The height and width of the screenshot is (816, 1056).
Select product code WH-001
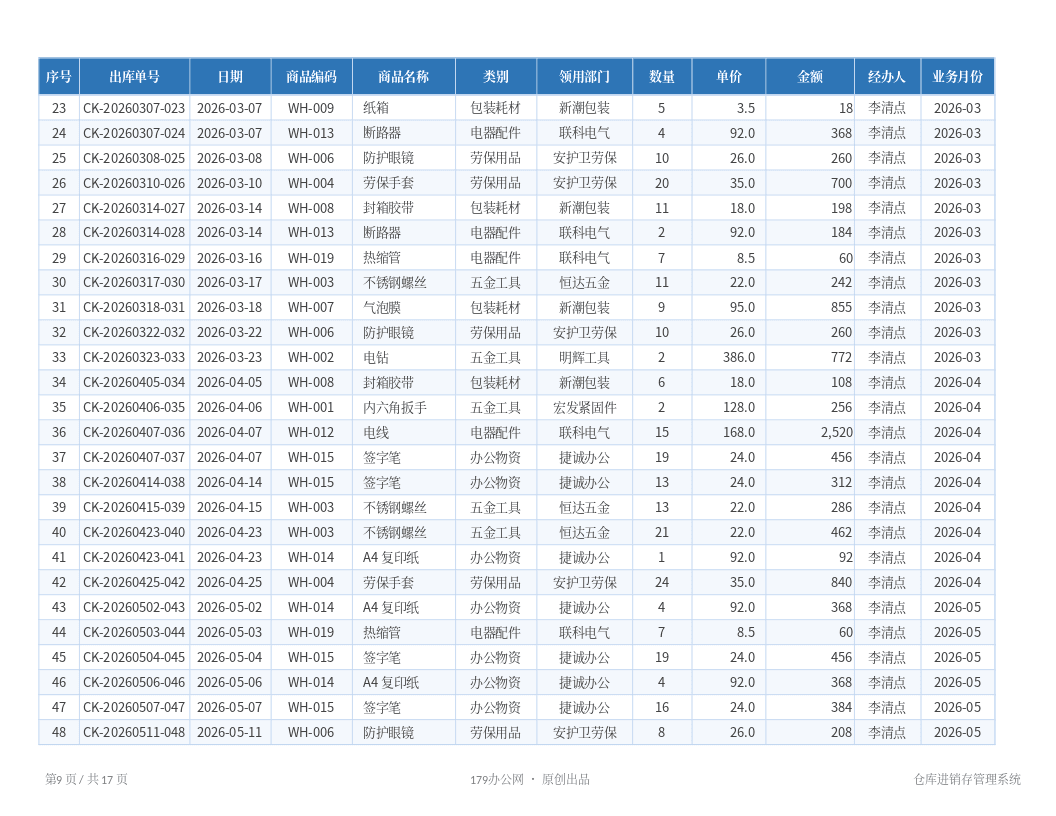coord(311,407)
